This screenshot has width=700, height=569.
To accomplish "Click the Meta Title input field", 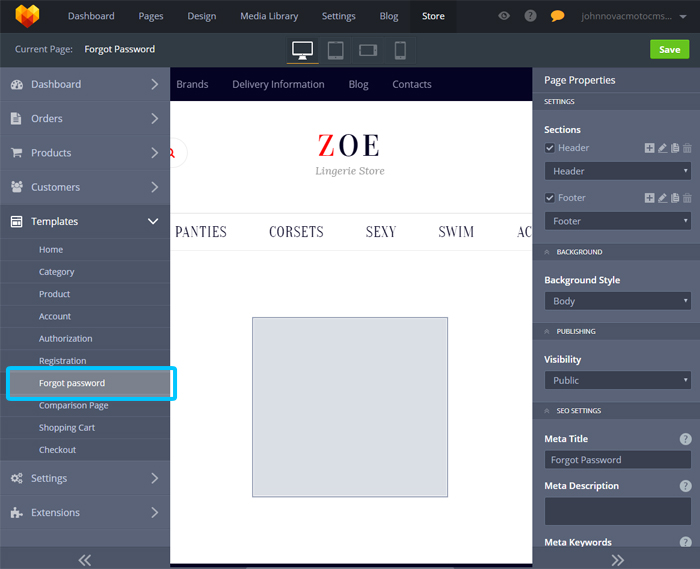I will coord(617,460).
